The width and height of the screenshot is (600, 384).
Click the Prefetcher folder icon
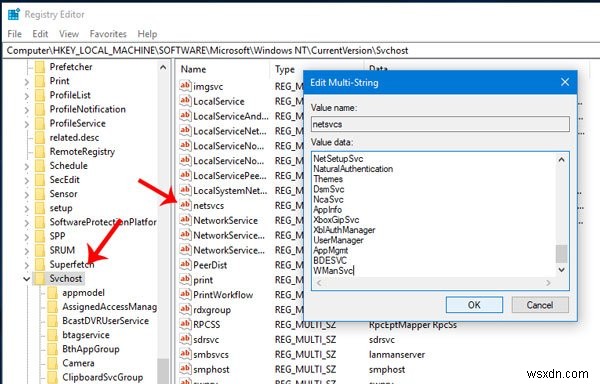point(40,67)
